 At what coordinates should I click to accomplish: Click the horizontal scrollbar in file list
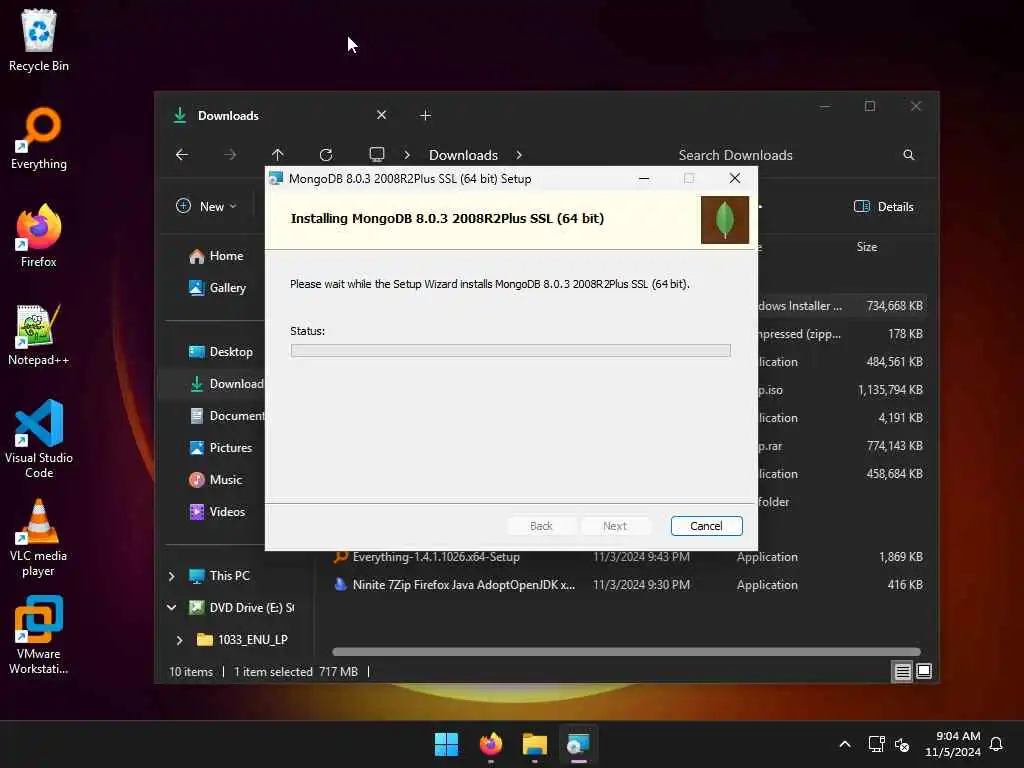pos(626,652)
